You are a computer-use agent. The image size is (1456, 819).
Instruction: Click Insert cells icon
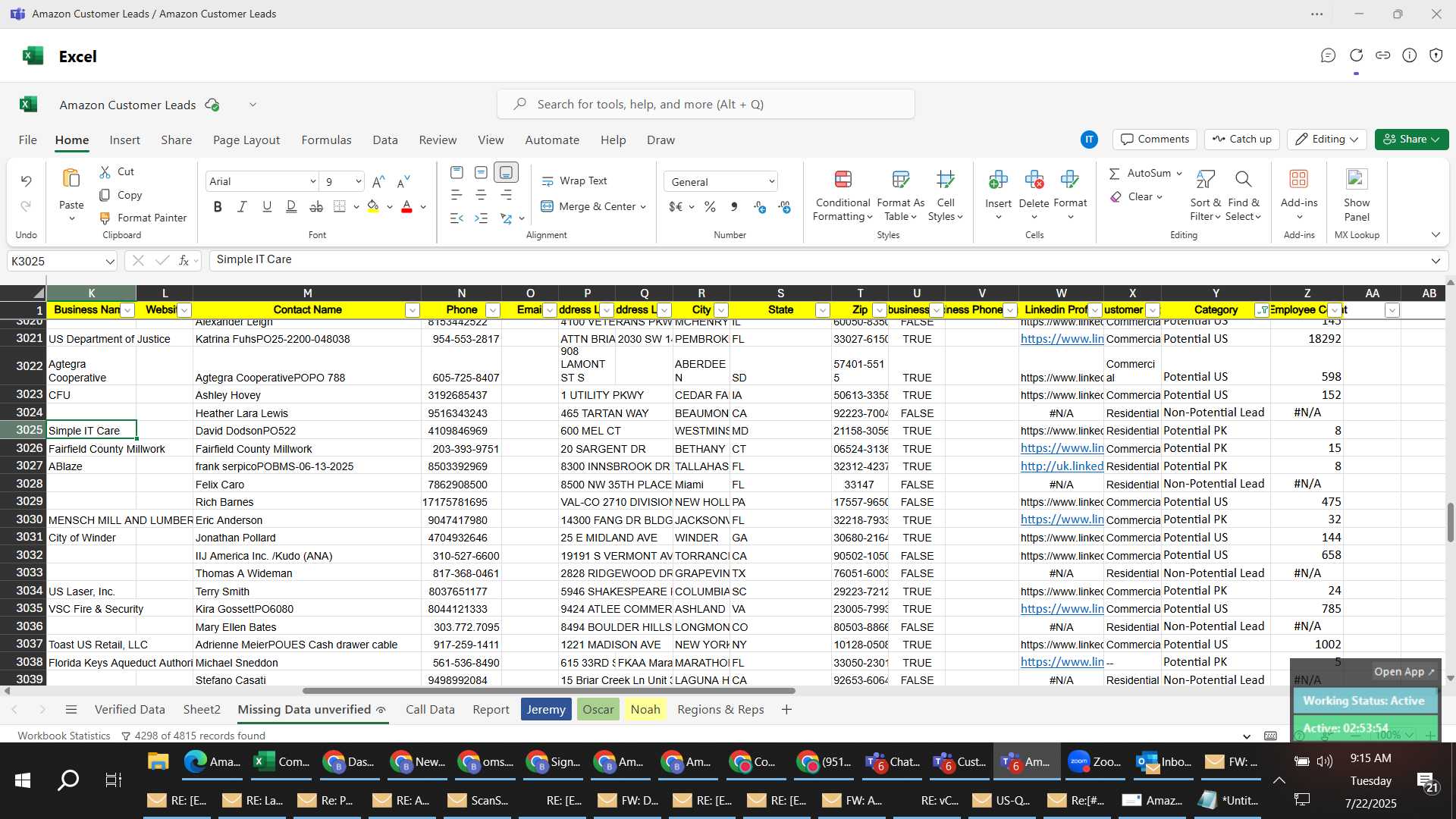[x=998, y=180]
